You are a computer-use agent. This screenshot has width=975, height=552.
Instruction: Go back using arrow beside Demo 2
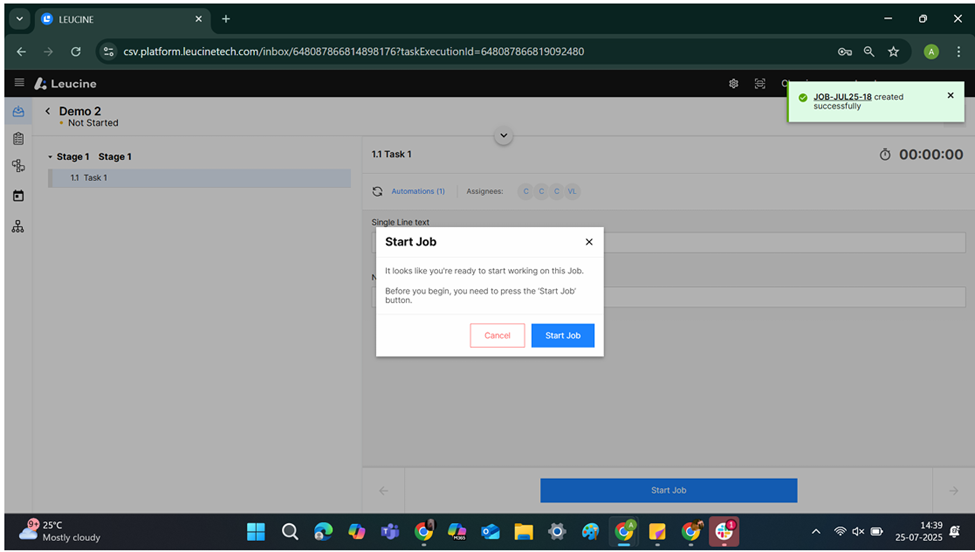(x=47, y=111)
